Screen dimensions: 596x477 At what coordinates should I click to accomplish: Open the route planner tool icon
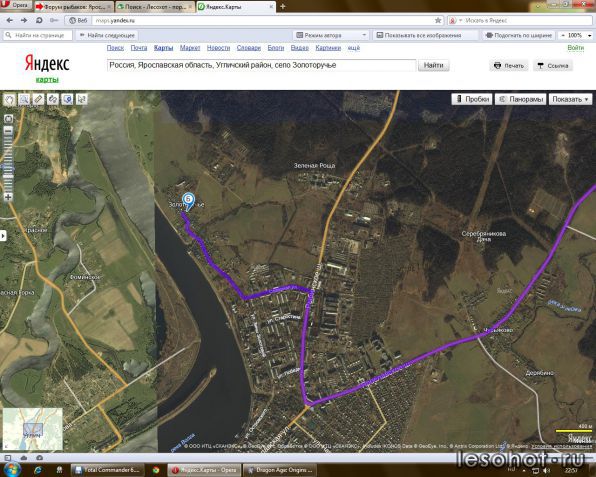point(53,100)
